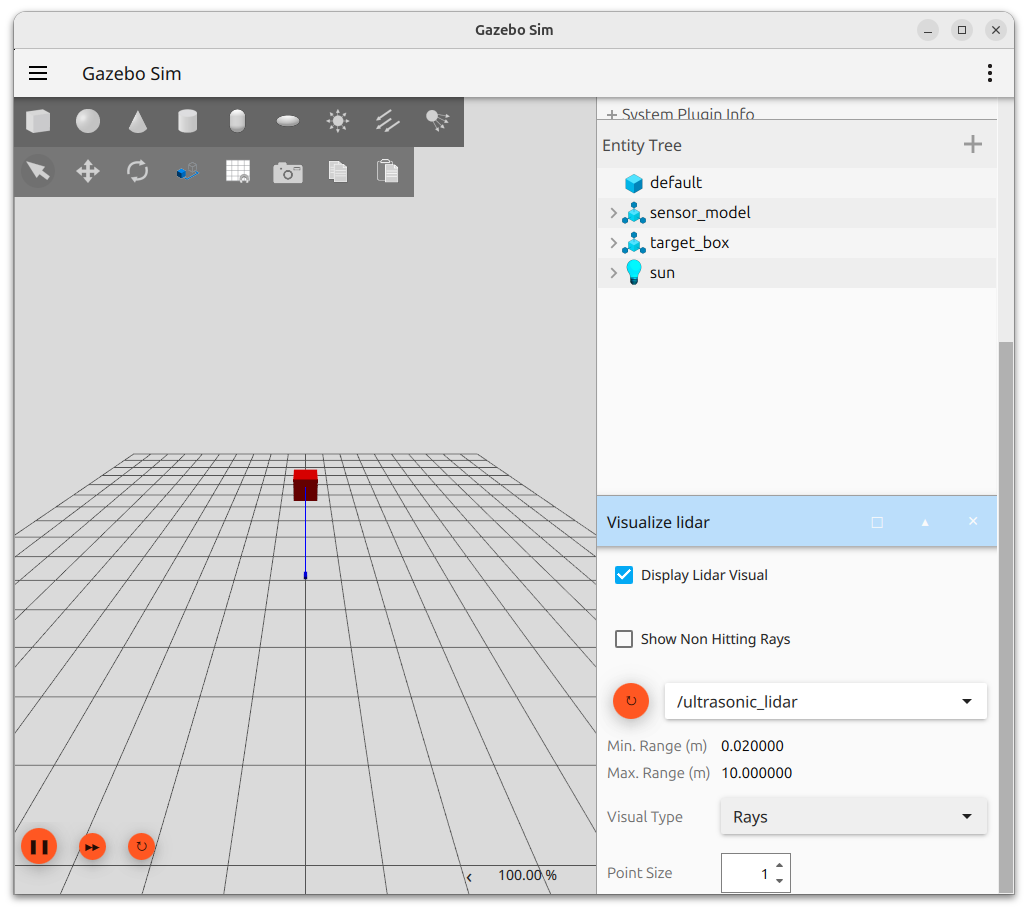The height and width of the screenshot is (911, 1028).
Task: Pause the simulation
Action: point(39,847)
